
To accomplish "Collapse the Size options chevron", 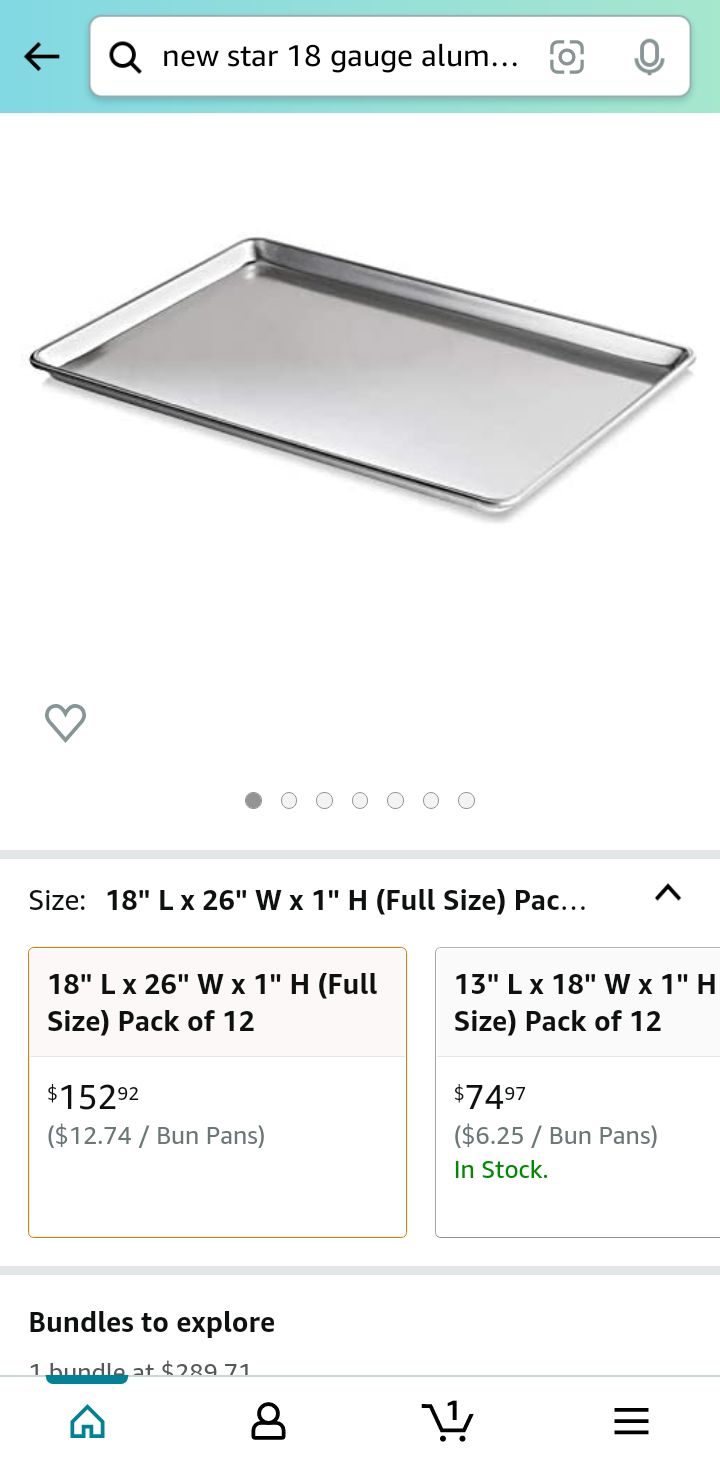I will click(668, 893).
